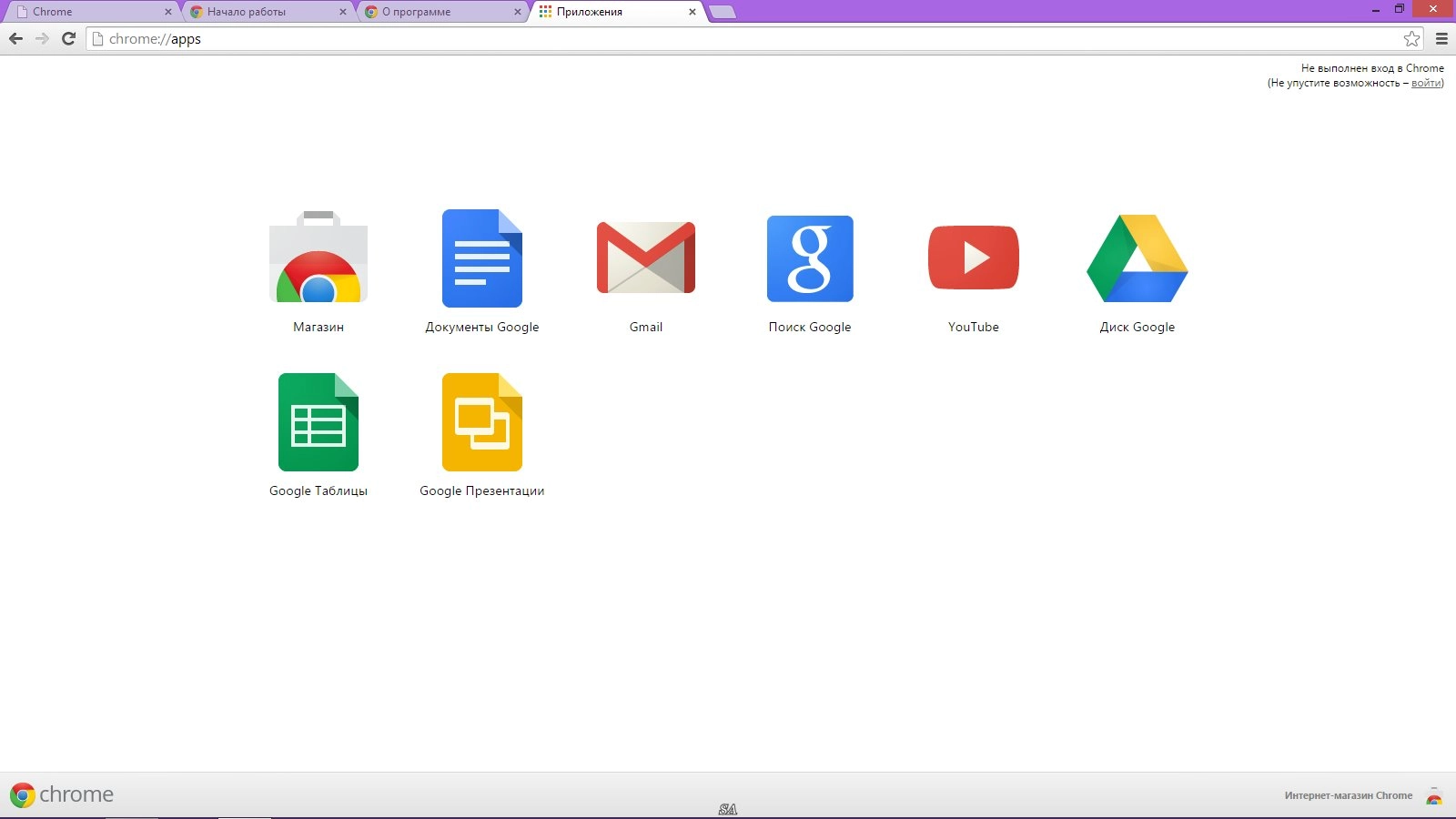Image resolution: width=1456 pixels, height=819 pixels.
Task: Click the Поиск Google label
Action: (810, 327)
